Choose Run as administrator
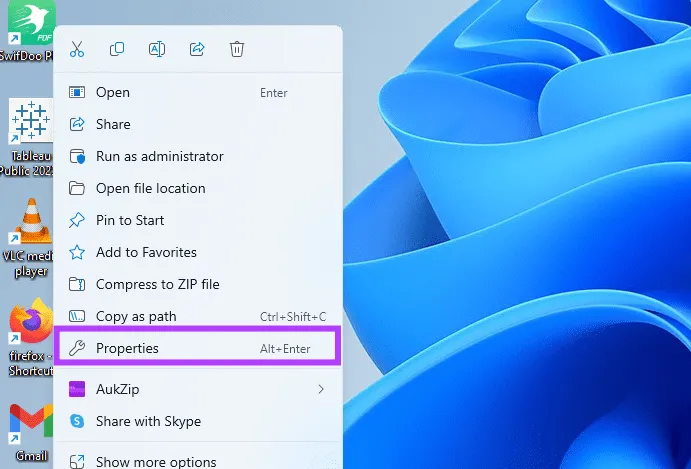 [x=159, y=157]
